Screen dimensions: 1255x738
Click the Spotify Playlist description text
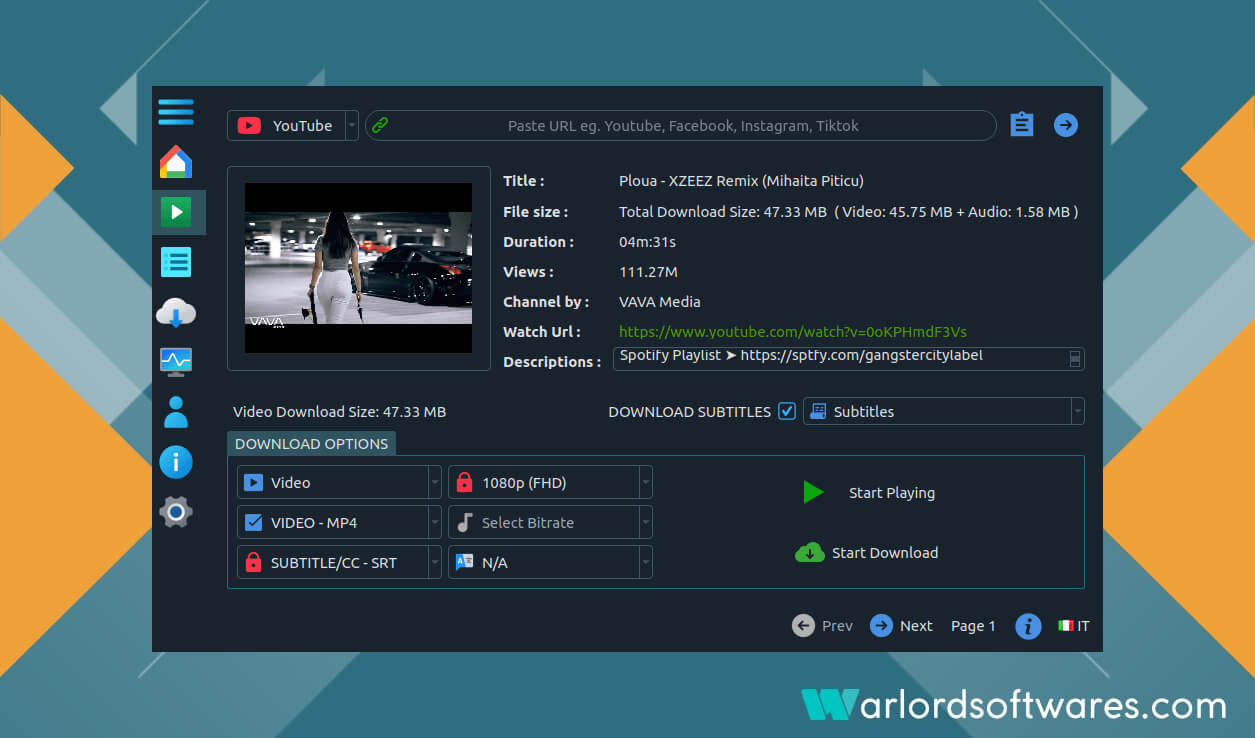(801, 355)
